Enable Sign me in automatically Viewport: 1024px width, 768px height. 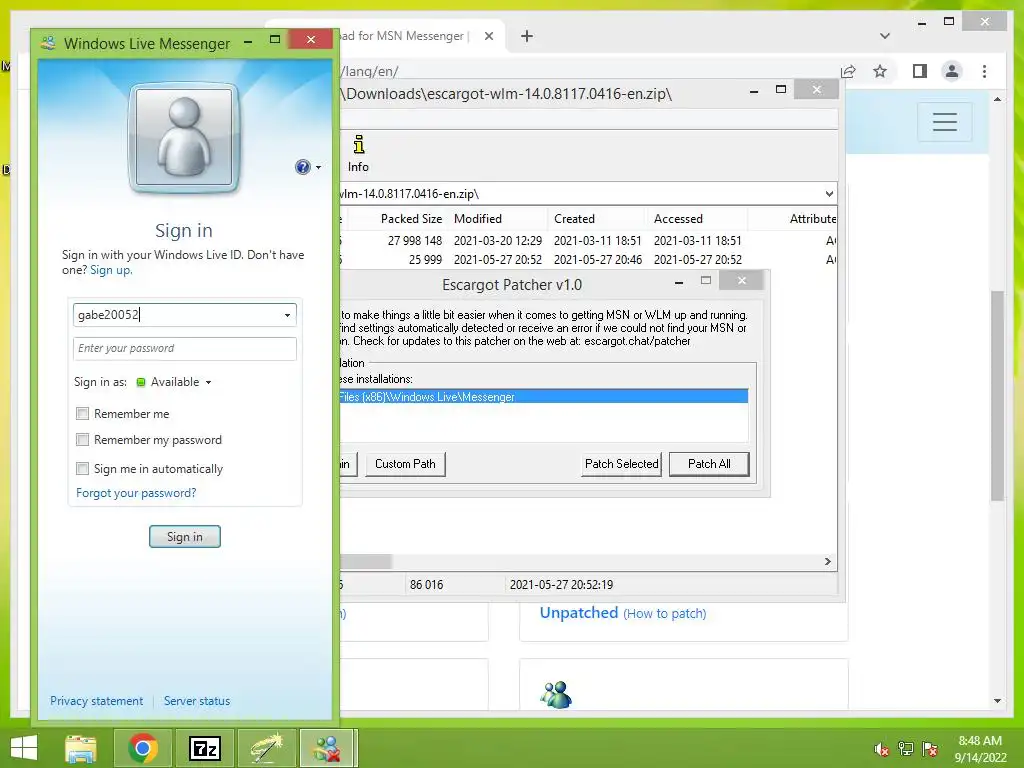(x=82, y=468)
